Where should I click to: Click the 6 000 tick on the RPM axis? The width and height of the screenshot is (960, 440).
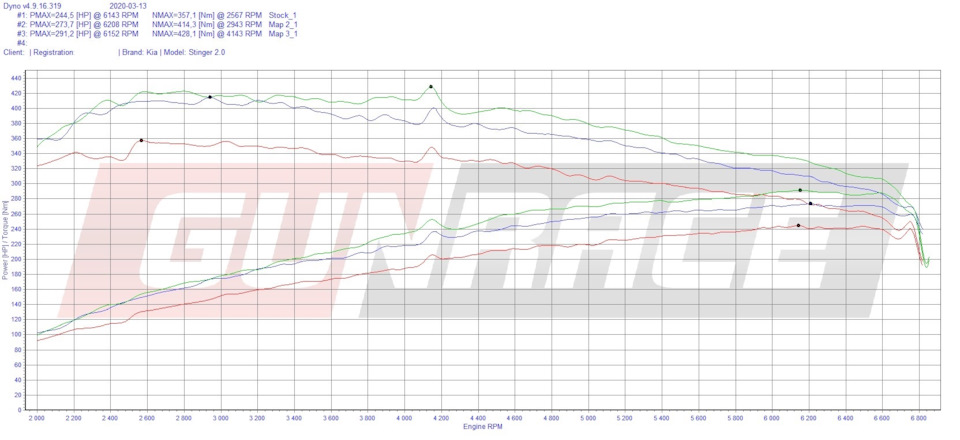click(771, 418)
